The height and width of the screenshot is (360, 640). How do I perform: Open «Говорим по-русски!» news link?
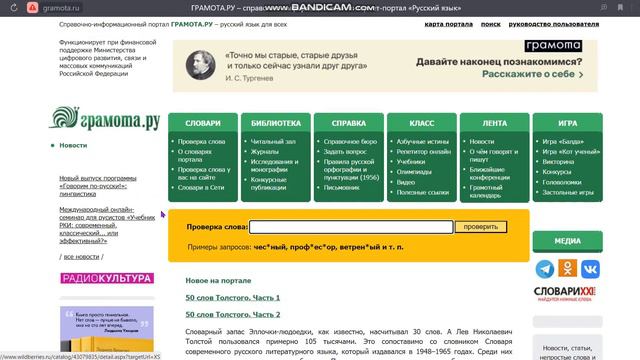click(x=98, y=186)
